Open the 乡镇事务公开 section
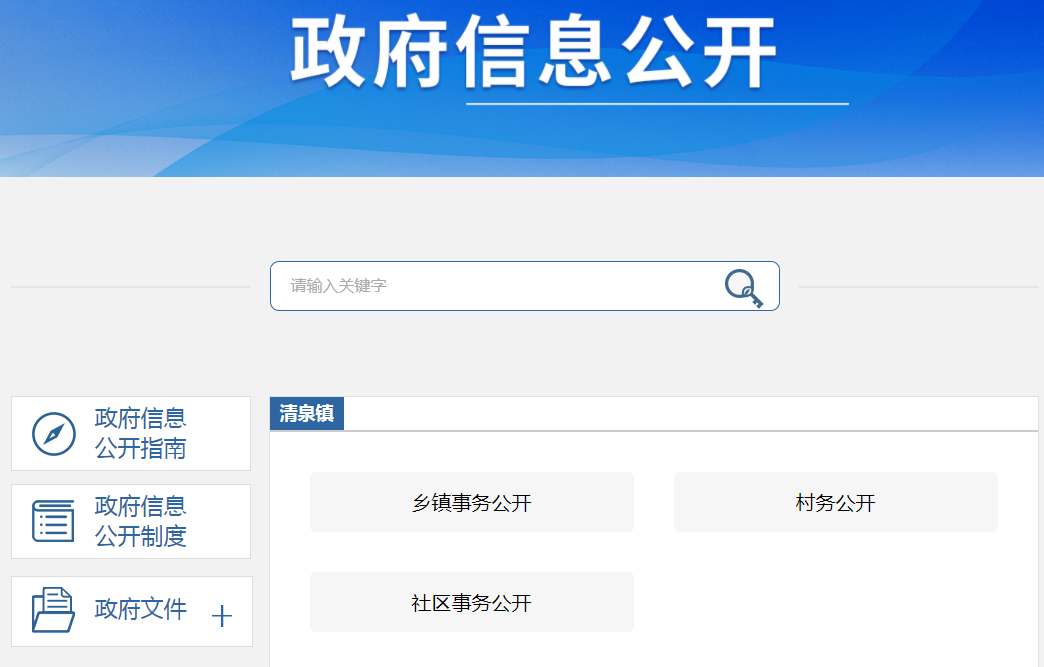The height and width of the screenshot is (667, 1044). click(471, 503)
